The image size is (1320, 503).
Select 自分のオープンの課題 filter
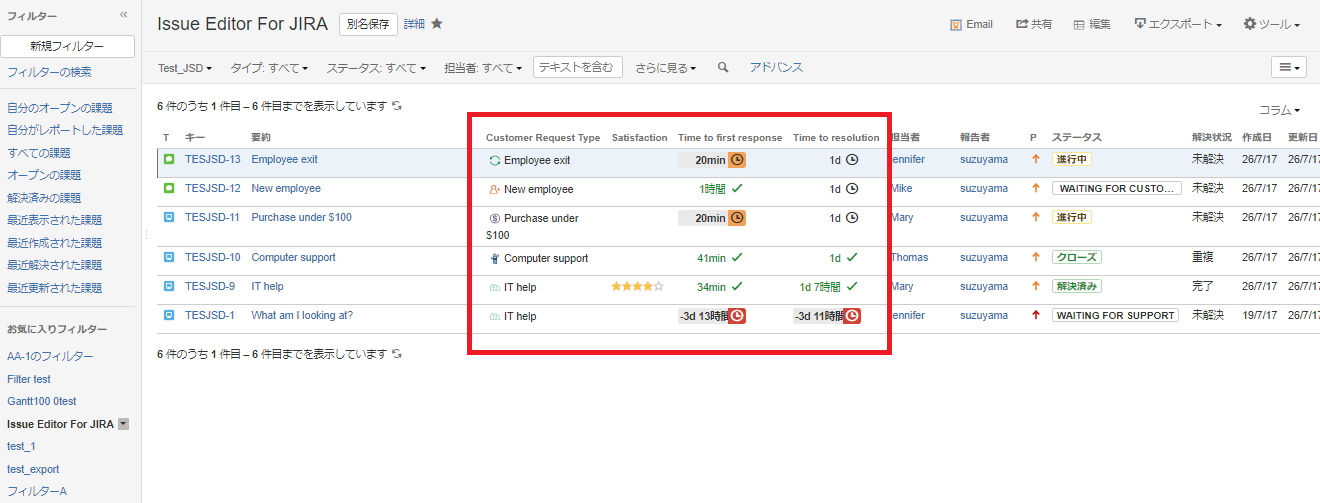60,108
